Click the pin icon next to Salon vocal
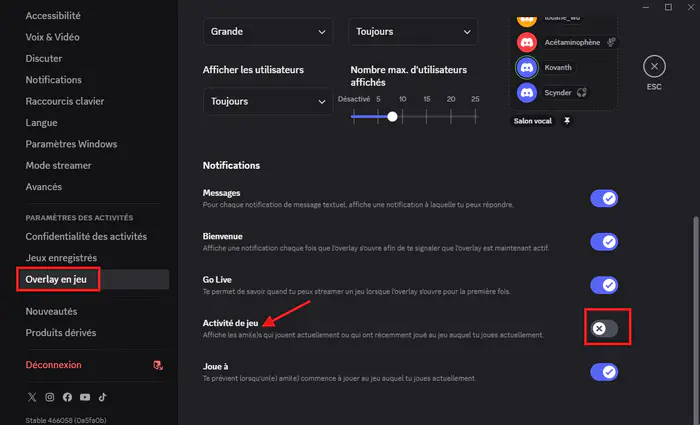This screenshot has height=425, width=700. (567, 121)
